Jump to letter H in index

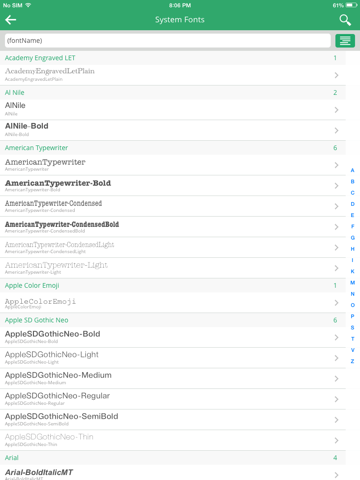pos(352,249)
